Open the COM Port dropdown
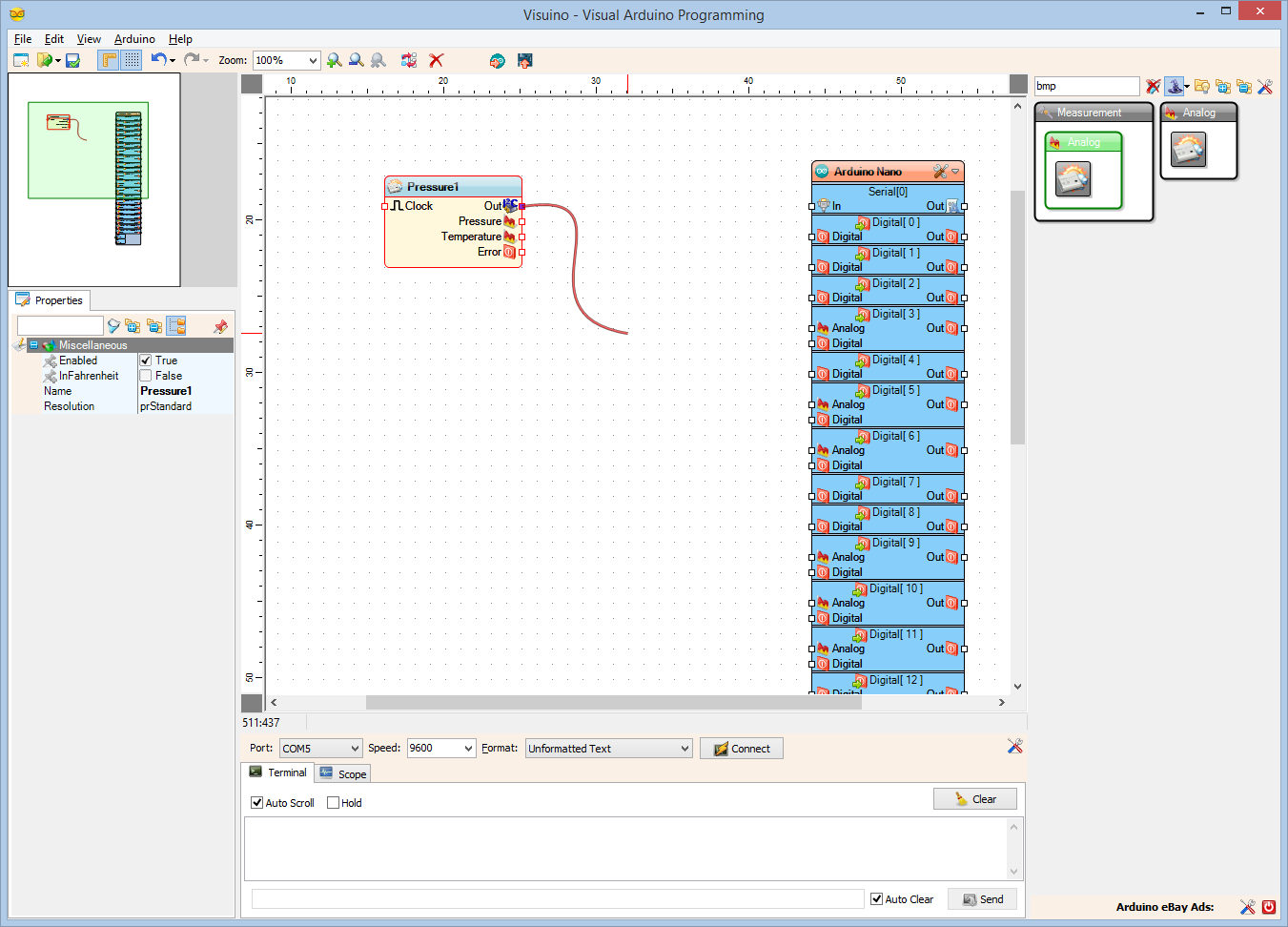Image resolution: width=1288 pixels, height=927 pixels. click(x=355, y=749)
